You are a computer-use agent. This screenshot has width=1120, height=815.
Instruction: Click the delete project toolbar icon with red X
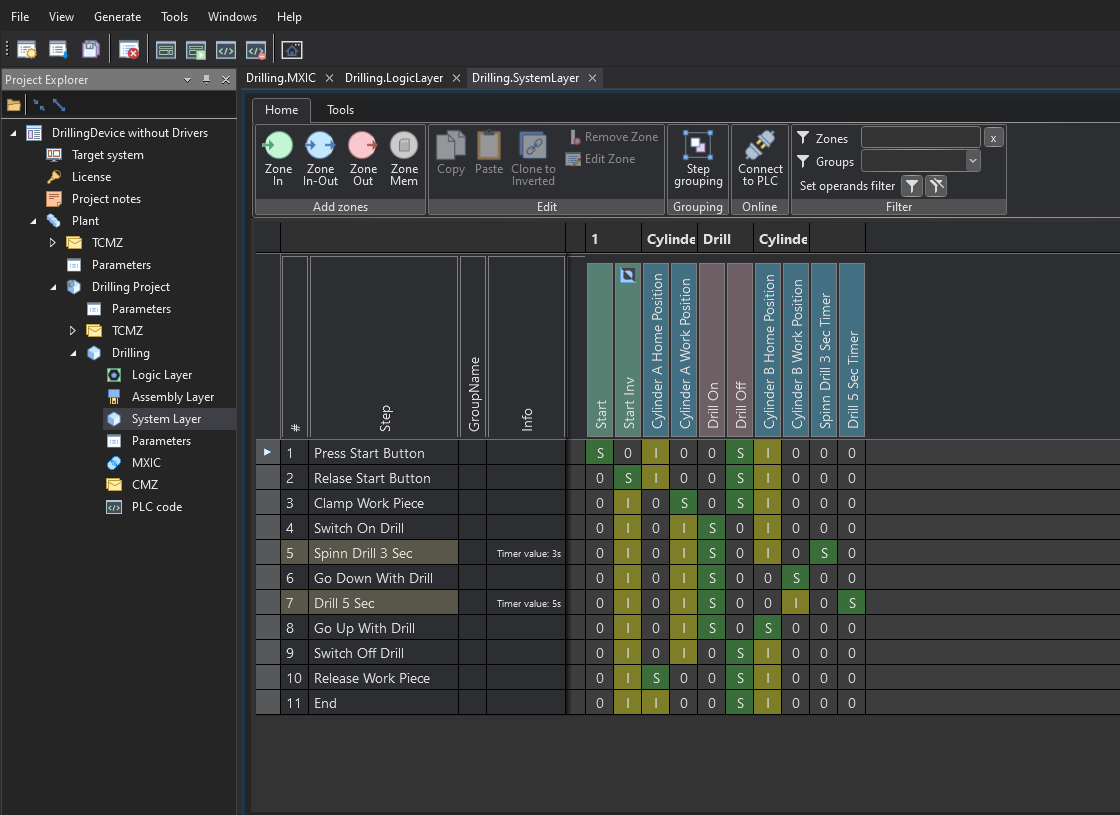(x=129, y=50)
